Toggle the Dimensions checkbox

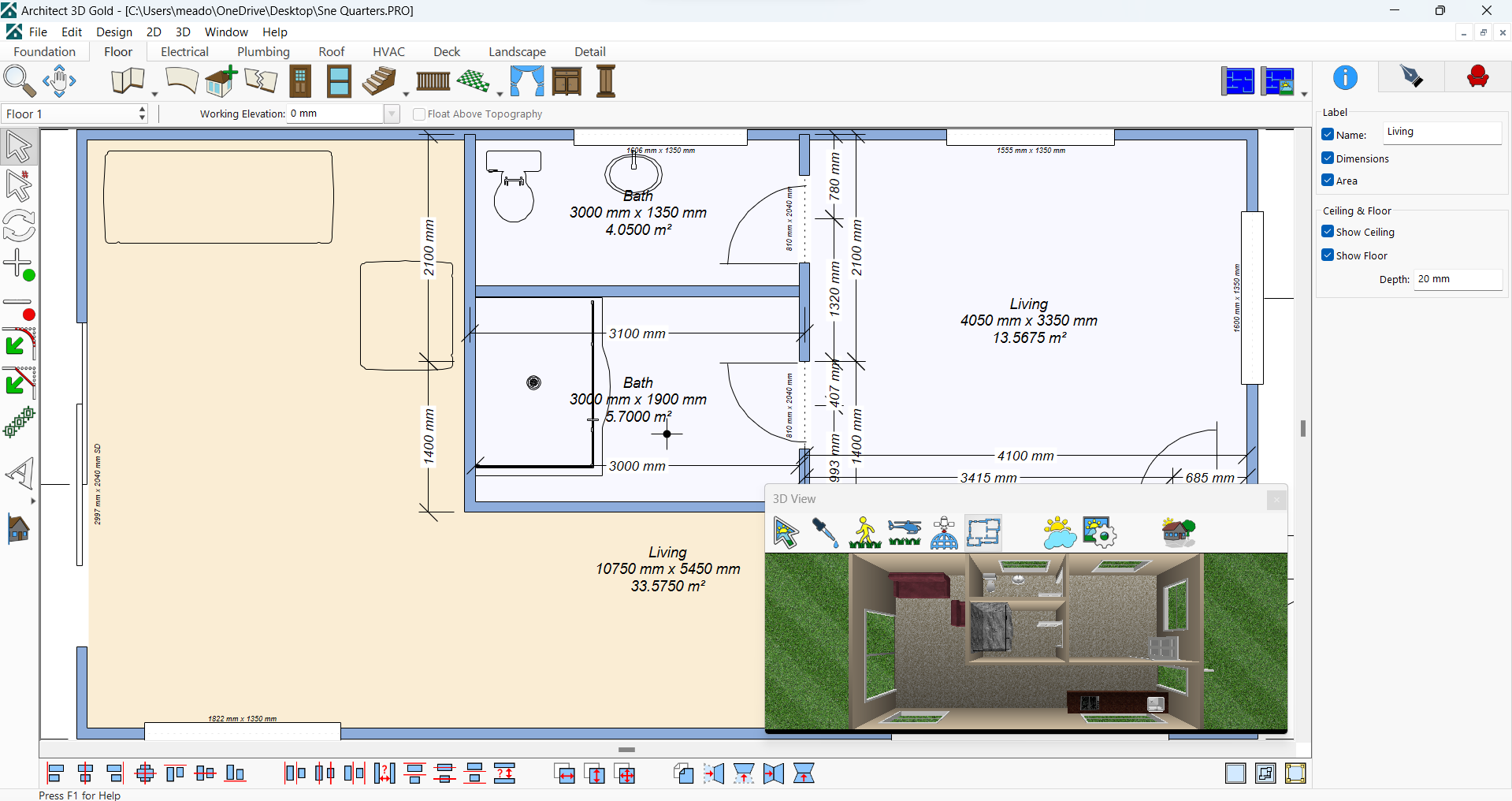click(x=1328, y=158)
